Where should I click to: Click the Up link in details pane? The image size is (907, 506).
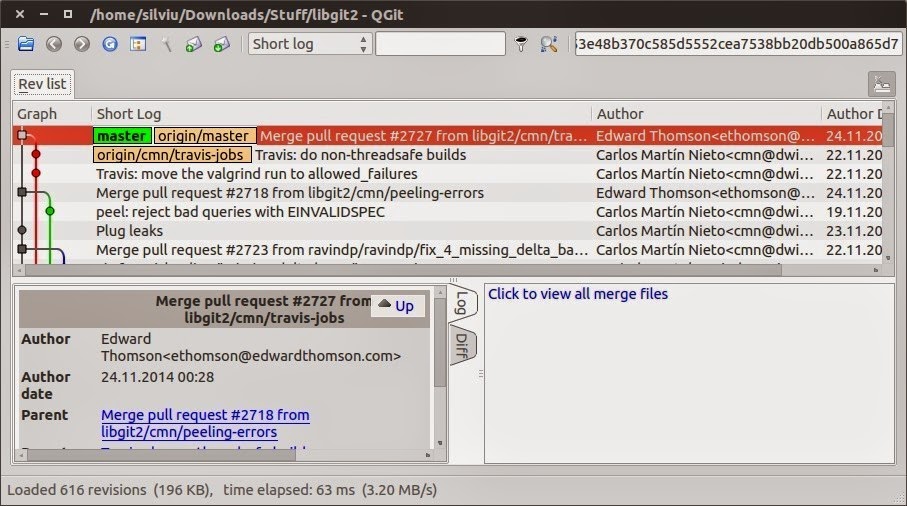coord(397,305)
